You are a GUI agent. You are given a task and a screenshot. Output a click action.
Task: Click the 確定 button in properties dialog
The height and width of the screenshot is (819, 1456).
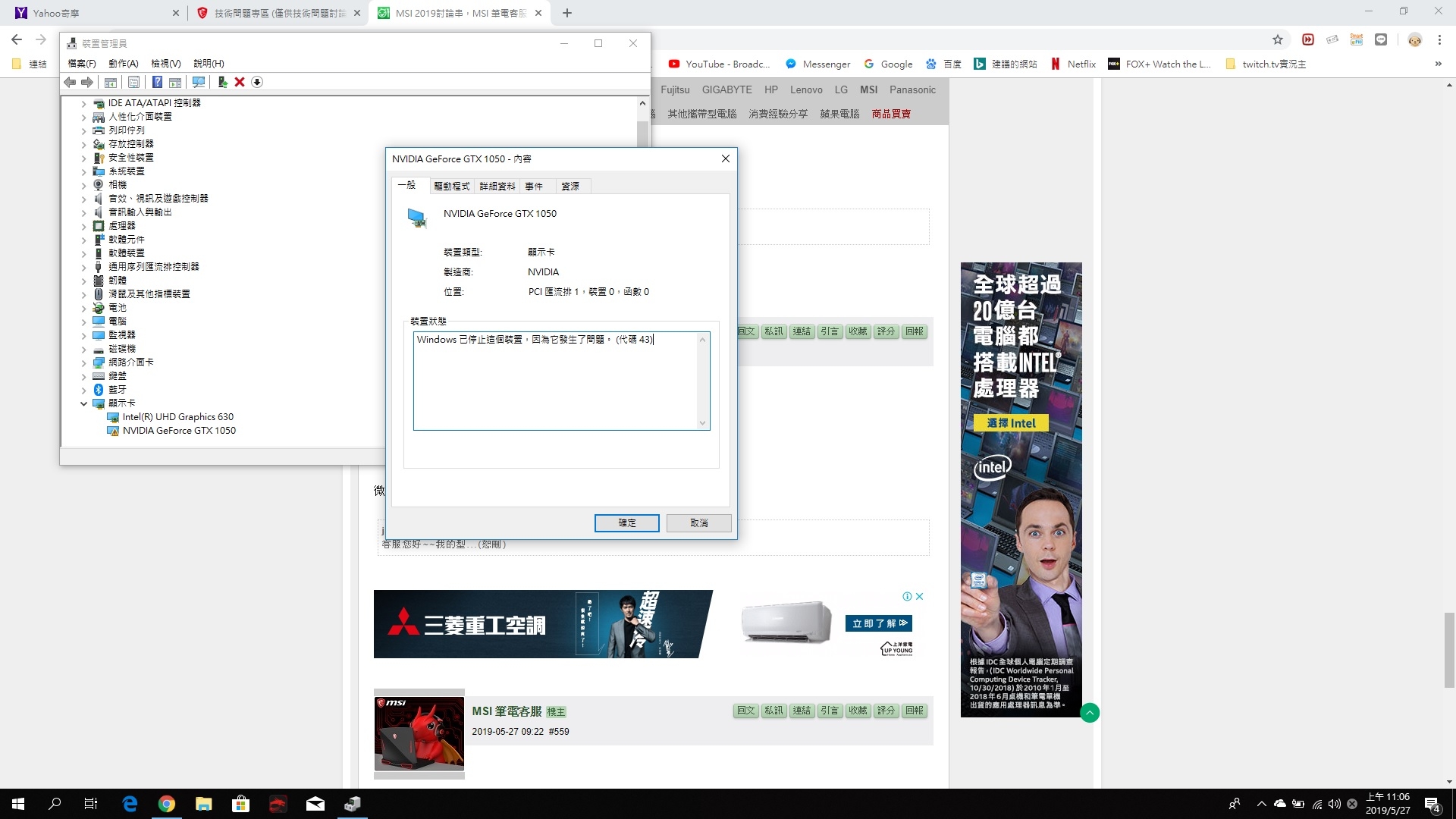point(627,523)
